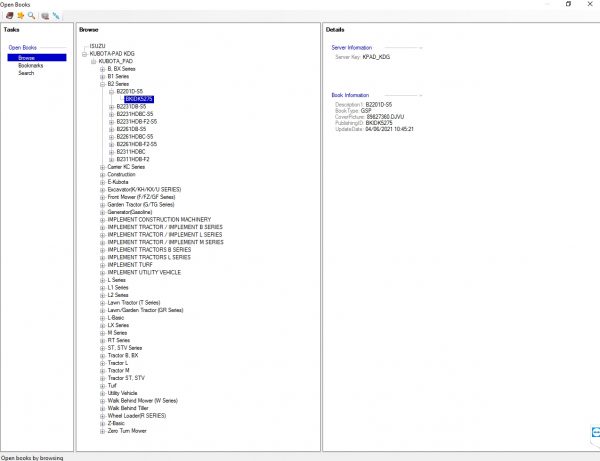600x461 pixels.
Task: Select Front Mower (F/FZ/GF Series) item
Action: (x=141, y=197)
